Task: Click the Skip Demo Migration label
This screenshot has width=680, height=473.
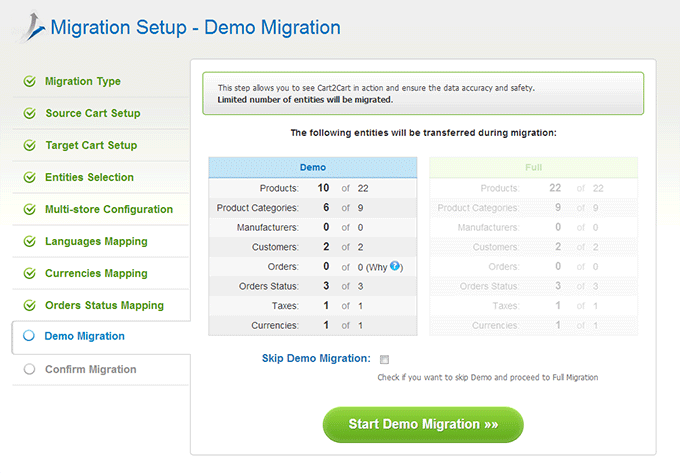Action: pyautogui.click(x=316, y=359)
